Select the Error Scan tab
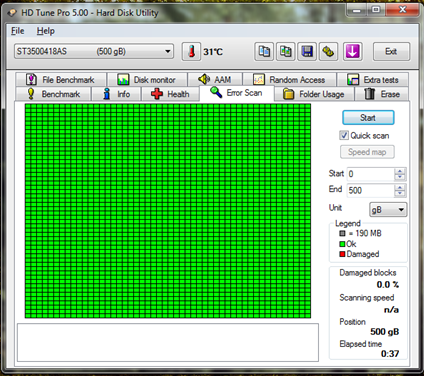This screenshot has height=376, width=424. click(237, 93)
